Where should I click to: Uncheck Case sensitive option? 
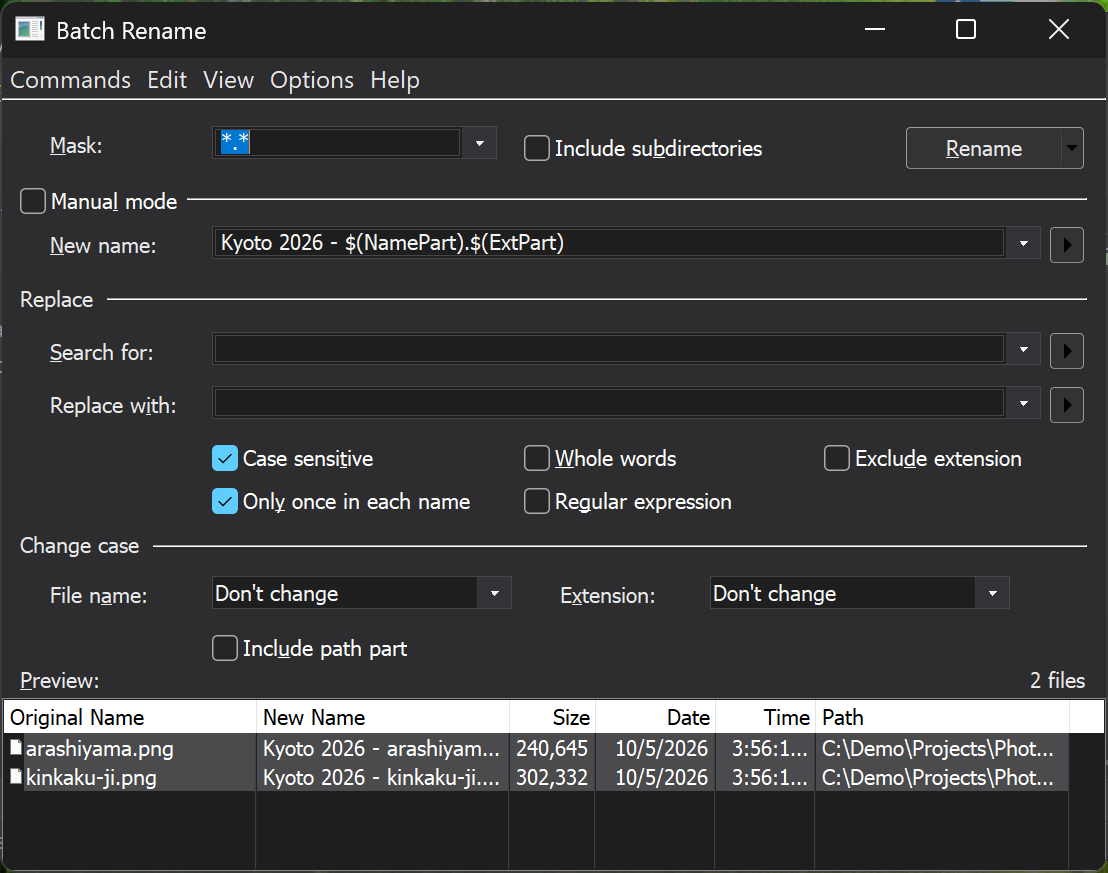point(225,458)
